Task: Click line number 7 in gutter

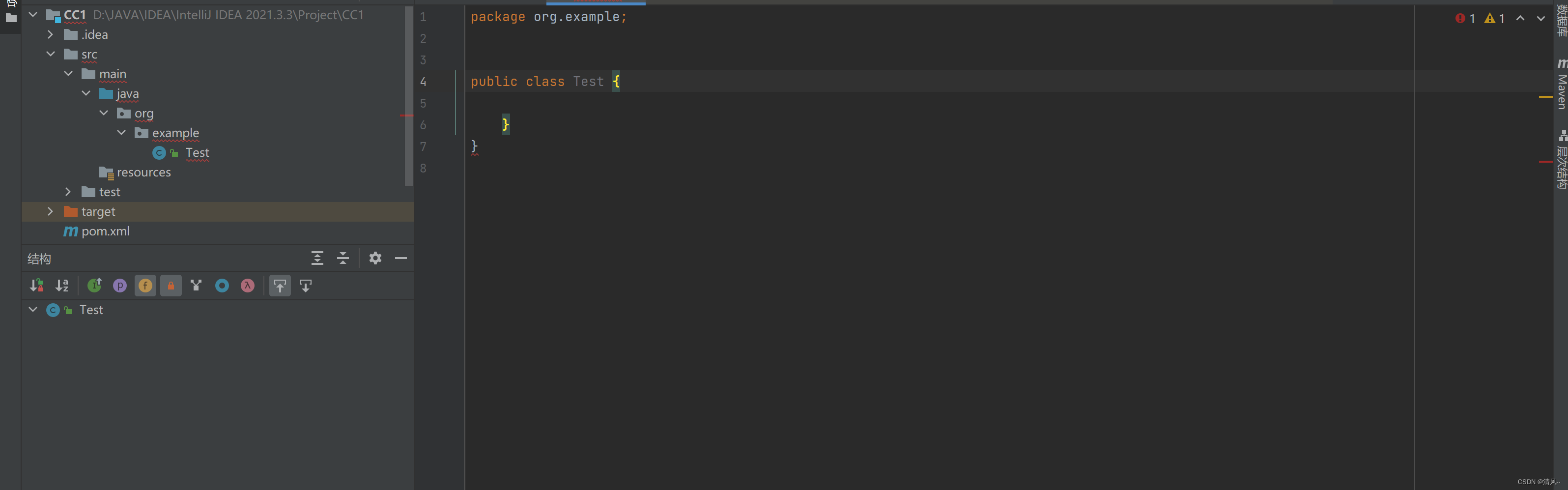Action: point(423,146)
